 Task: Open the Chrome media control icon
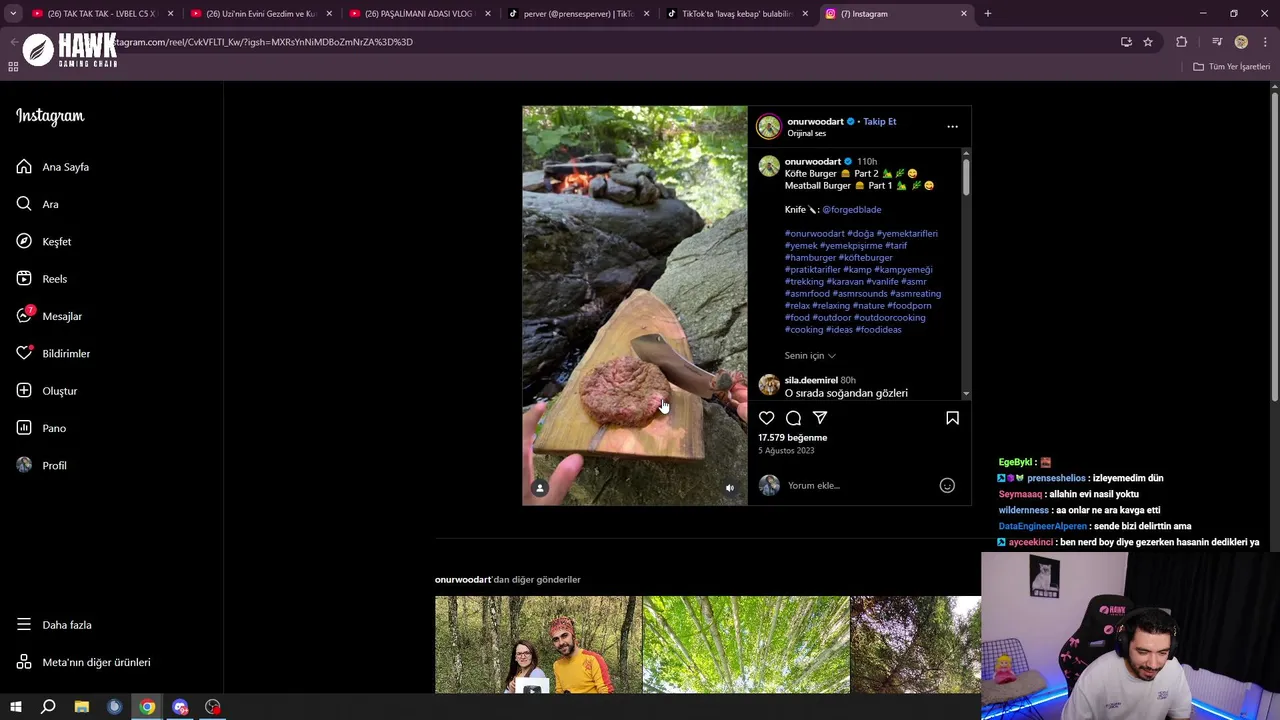[1217, 42]
